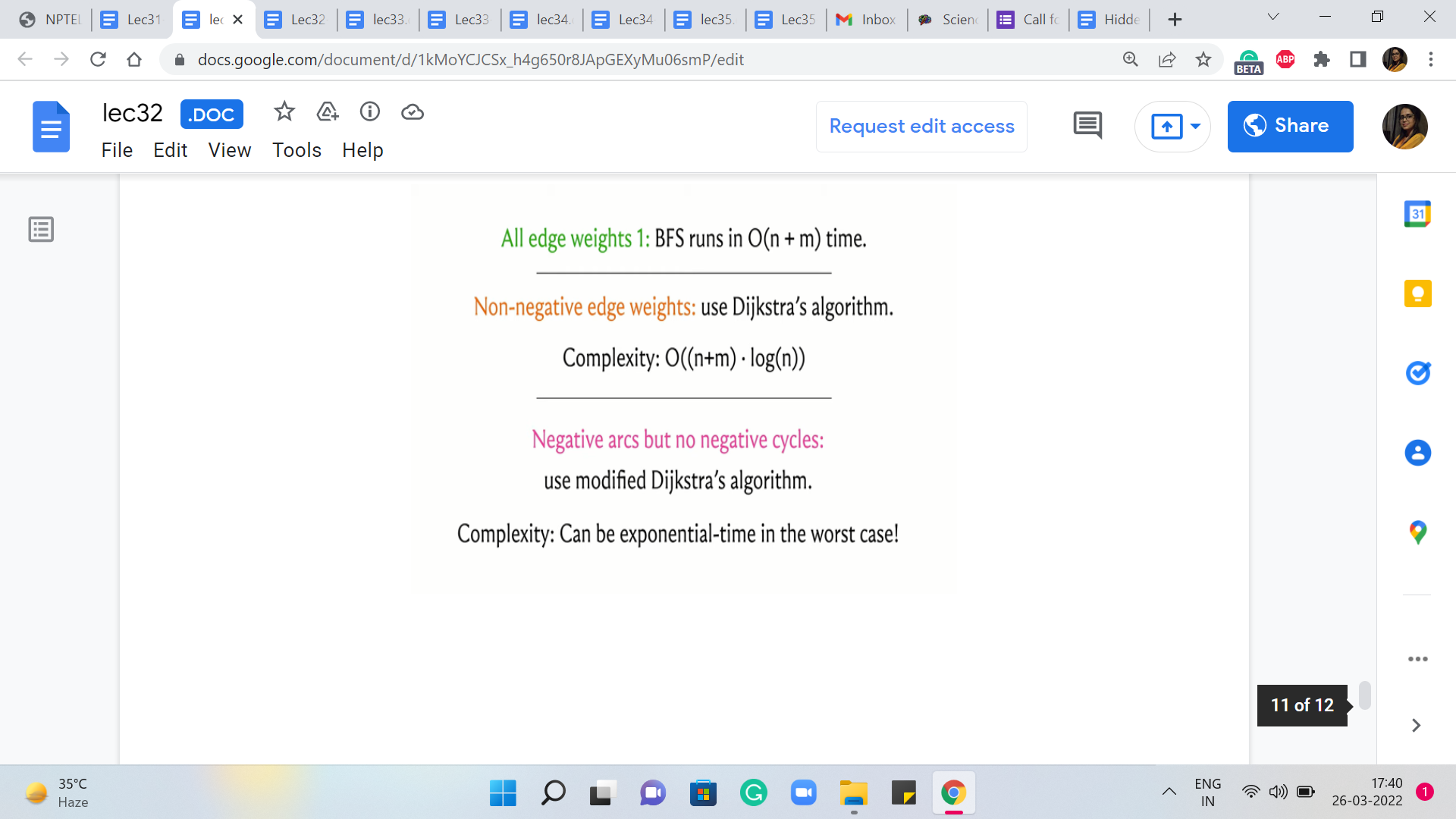Hide the side panel with the chevron arrow
The height and width of the screenshot is (819, 1456).
[1416, 726]
